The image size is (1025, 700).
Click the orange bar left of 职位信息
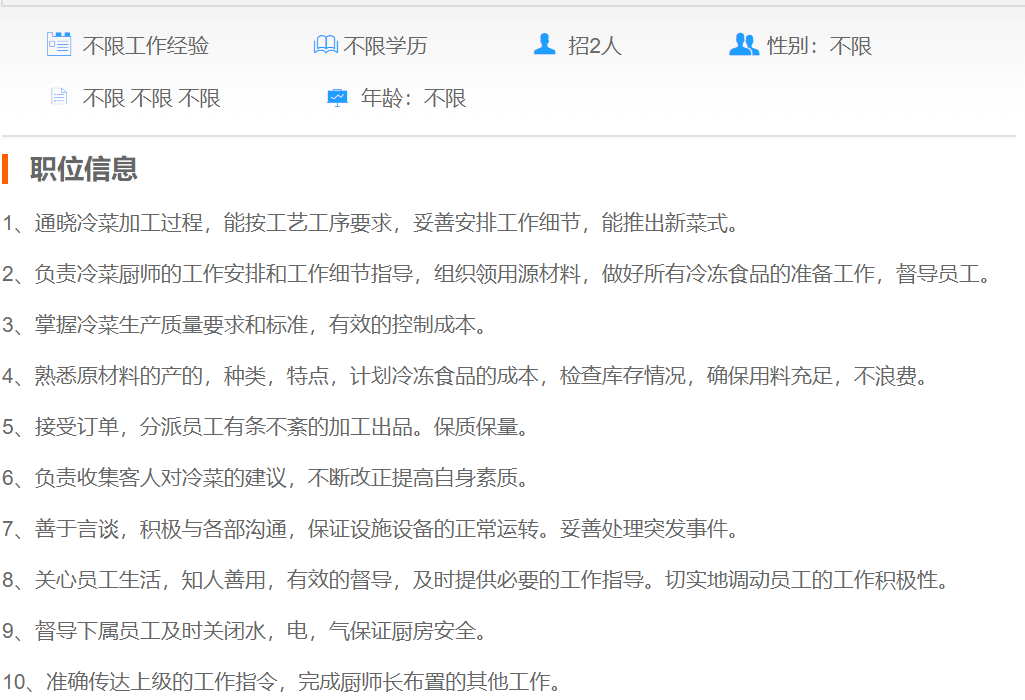pyautogui.click(x=5, y=169)
